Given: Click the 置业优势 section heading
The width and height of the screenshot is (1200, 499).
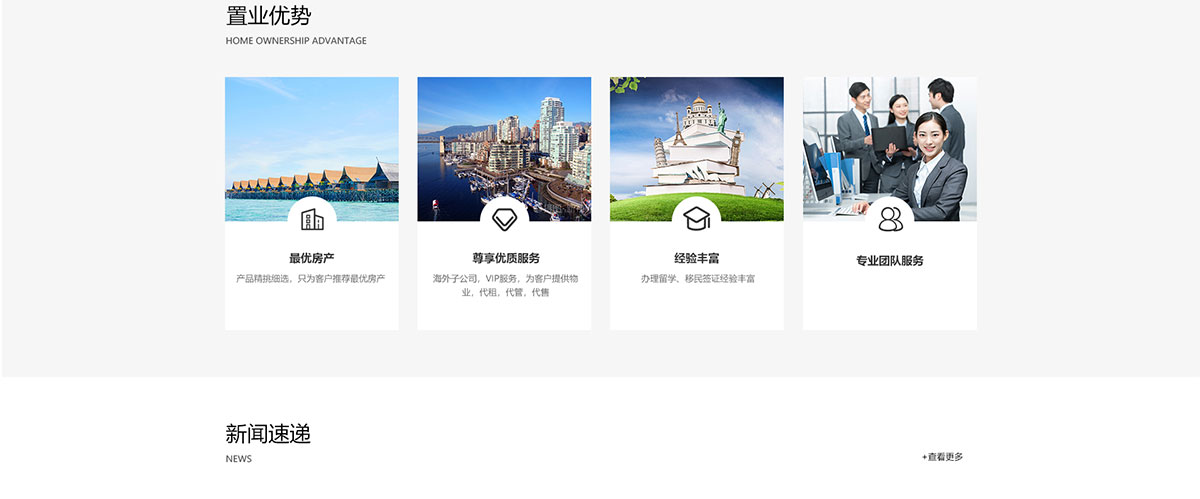Looking at the screenshot, I should pos(268,16).
